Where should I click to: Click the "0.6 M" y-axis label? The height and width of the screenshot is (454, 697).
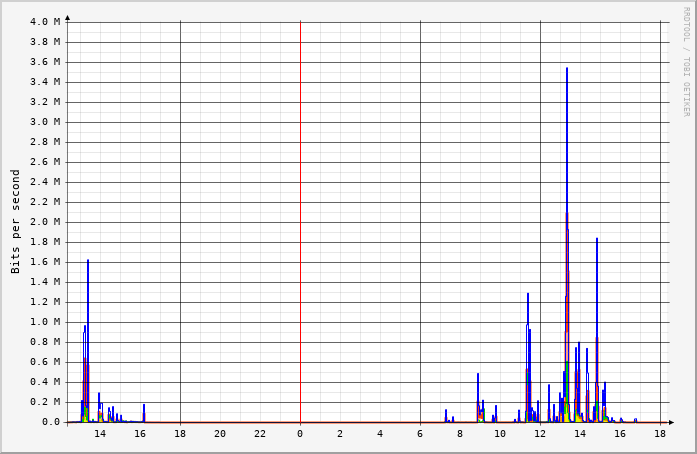(45, 362)
